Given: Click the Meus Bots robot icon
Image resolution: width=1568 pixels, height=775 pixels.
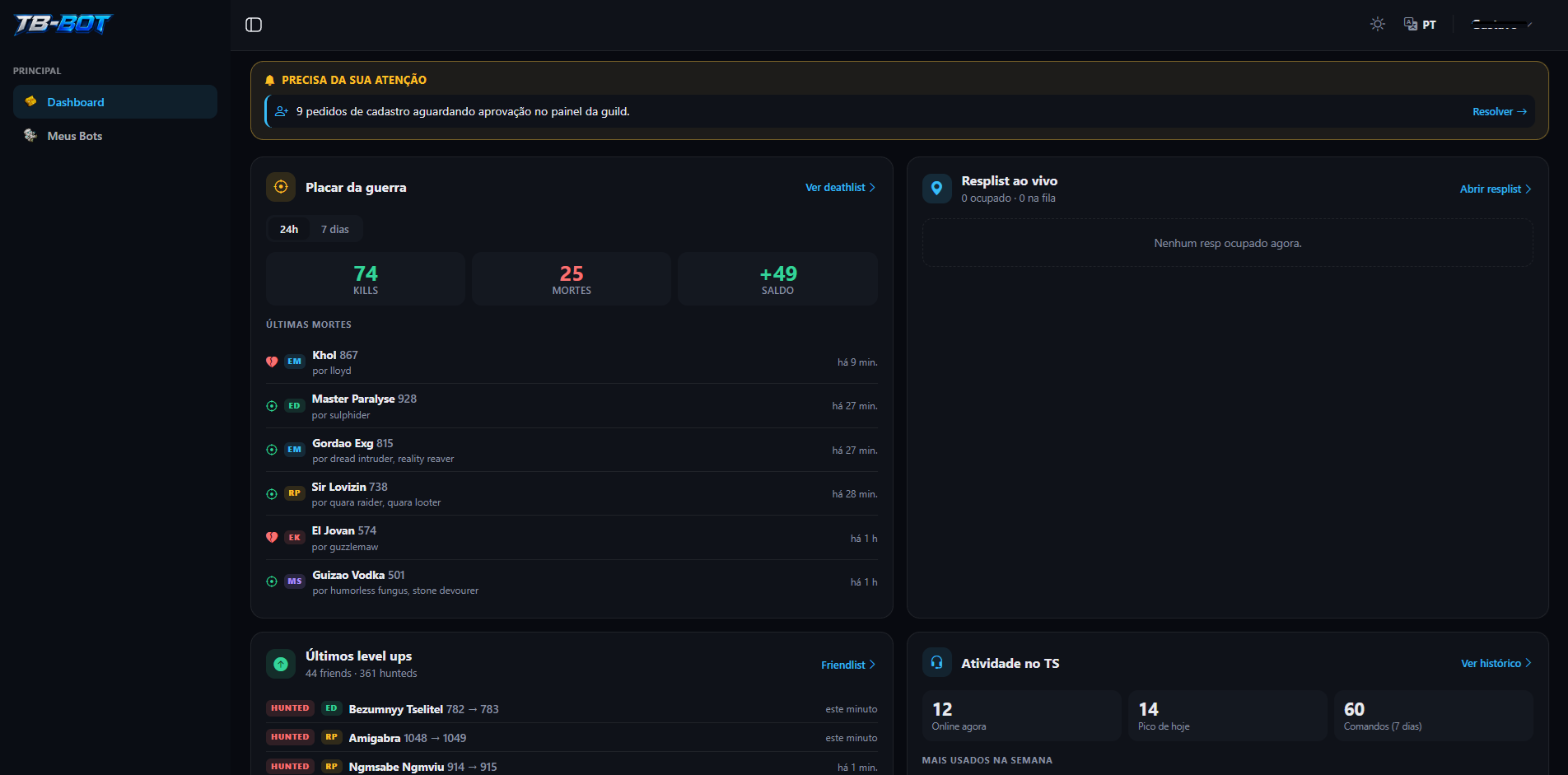Looking at the screenshot, I should (30, 135).
